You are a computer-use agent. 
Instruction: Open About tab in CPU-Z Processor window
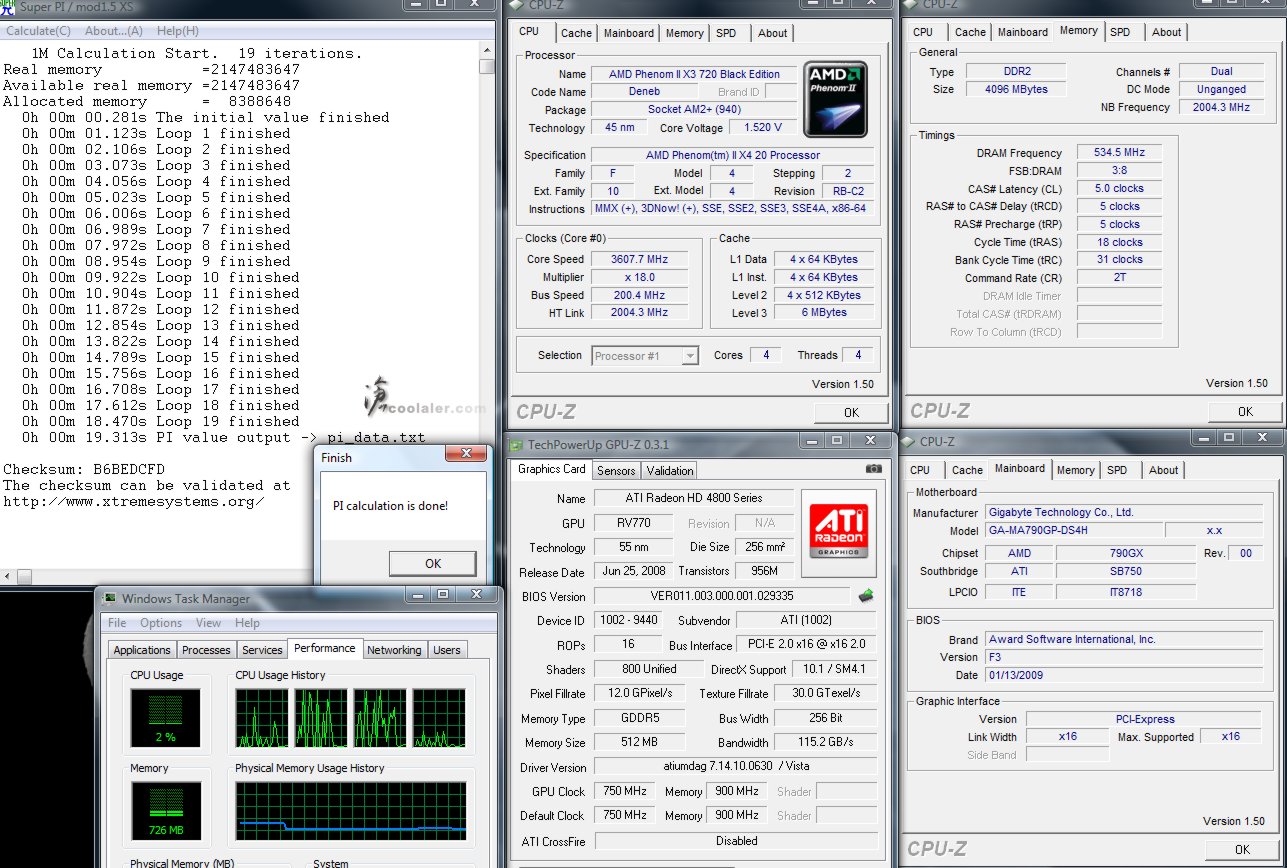772,33
